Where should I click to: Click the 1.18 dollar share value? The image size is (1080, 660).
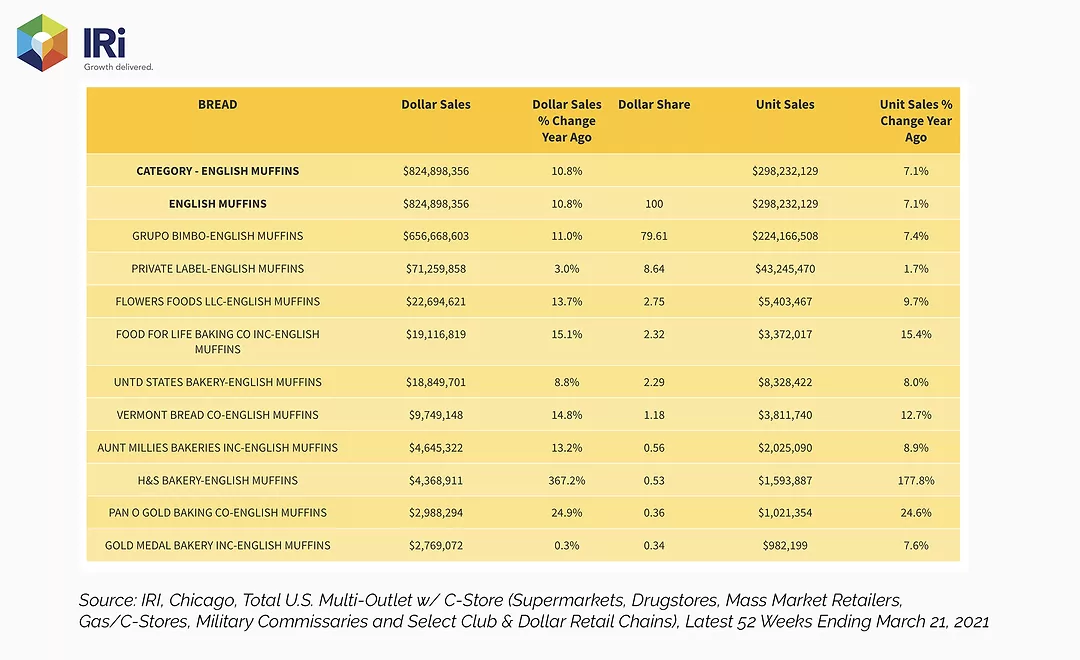point(654,415)
